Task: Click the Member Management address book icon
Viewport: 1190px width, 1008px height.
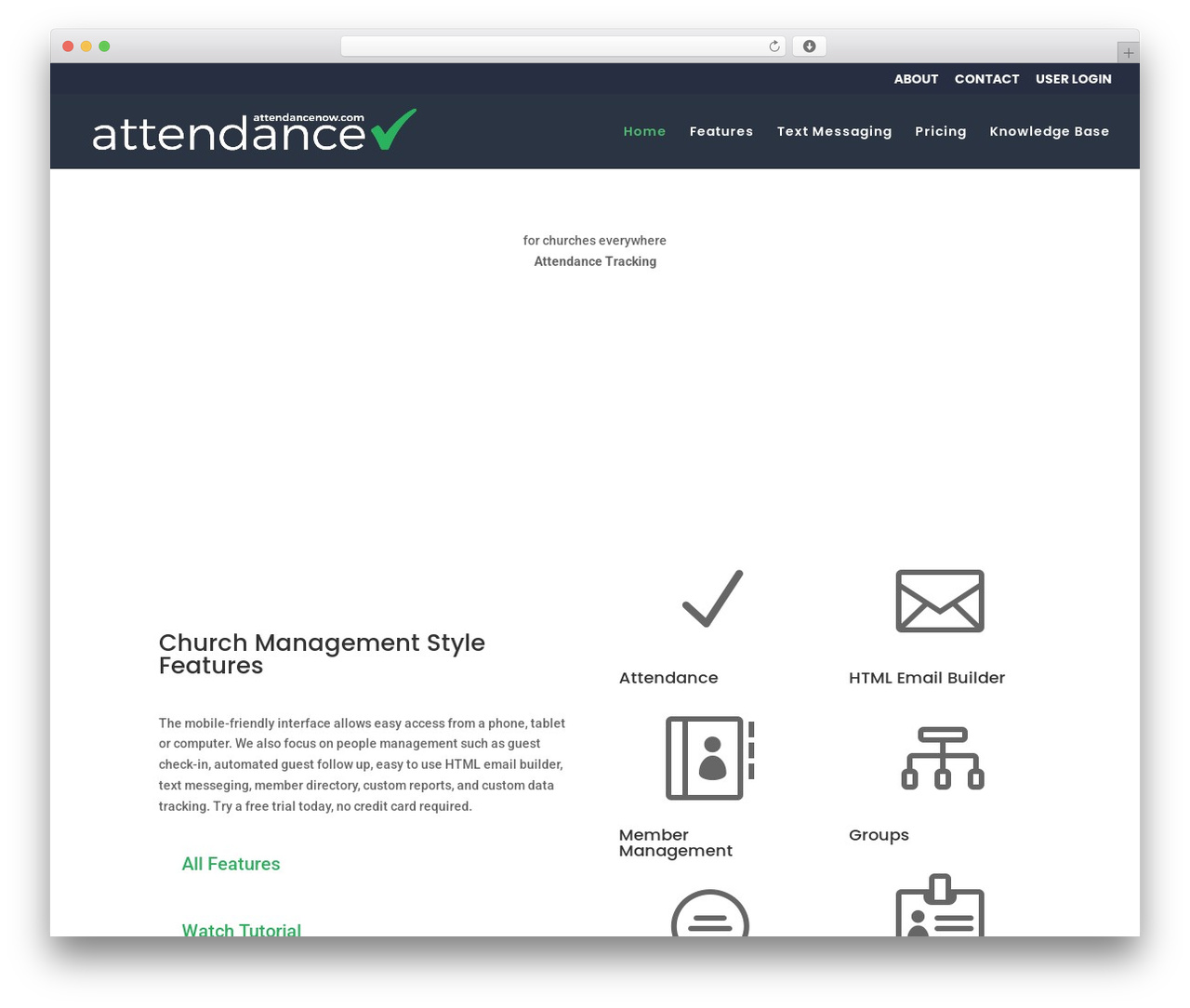Action: point(710,758)
